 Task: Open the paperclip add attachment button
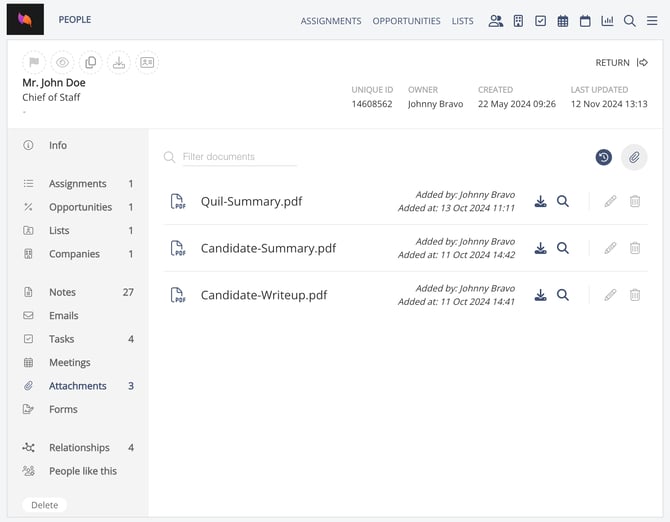[634, 157]
